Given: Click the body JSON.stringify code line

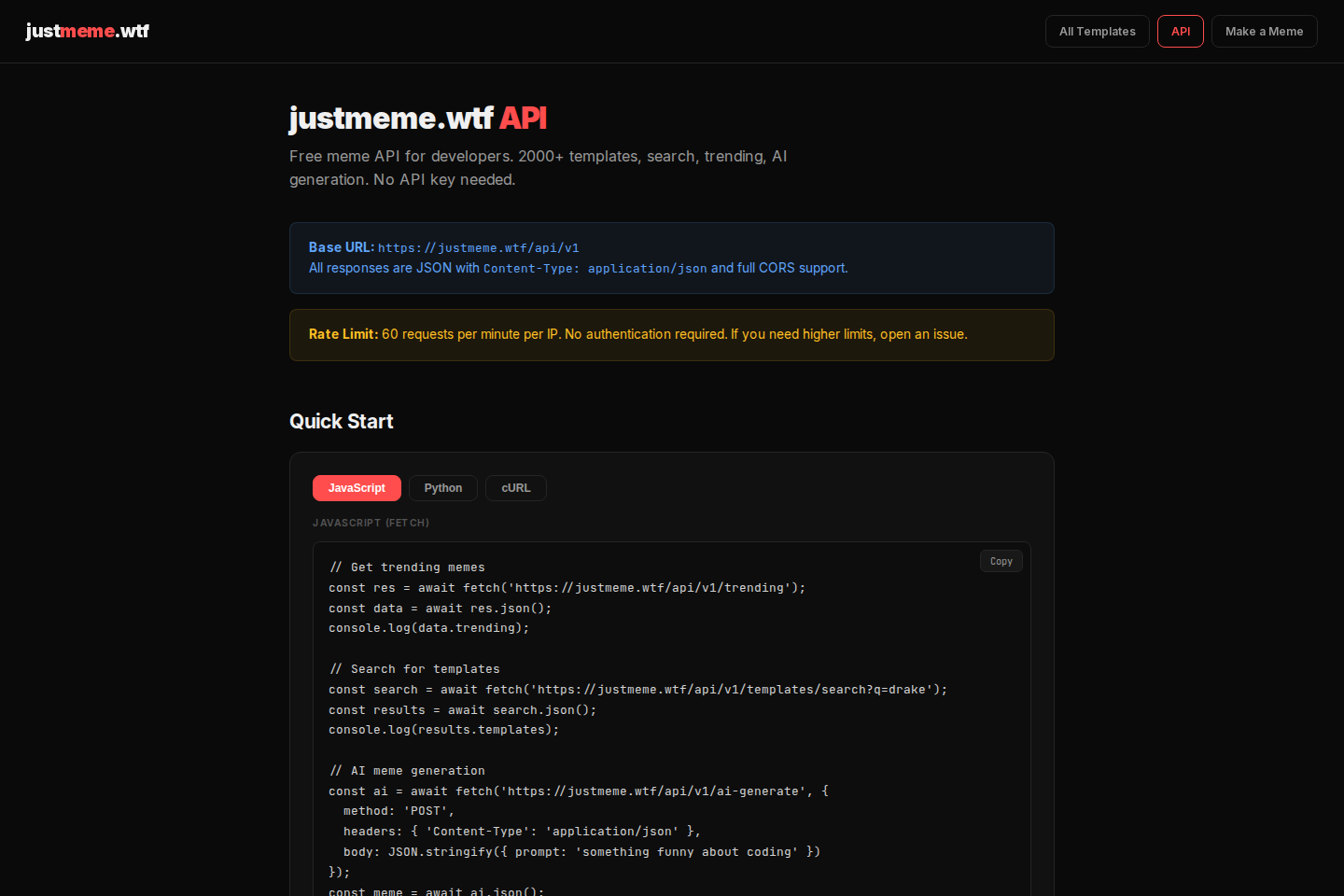Looking at the screenshot, I should pos(581,852).
